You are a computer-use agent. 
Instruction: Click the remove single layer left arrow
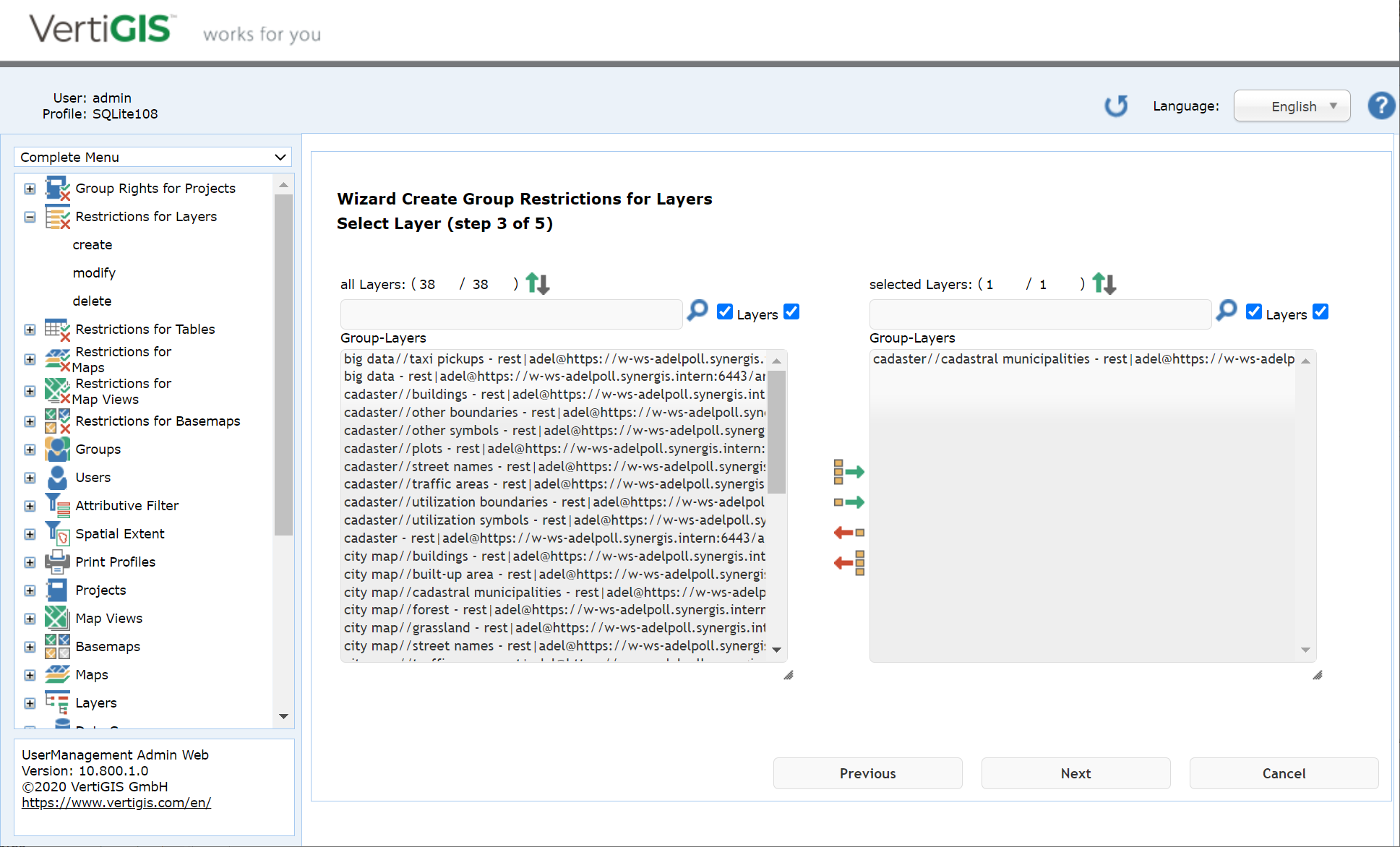tap(849, 533)
